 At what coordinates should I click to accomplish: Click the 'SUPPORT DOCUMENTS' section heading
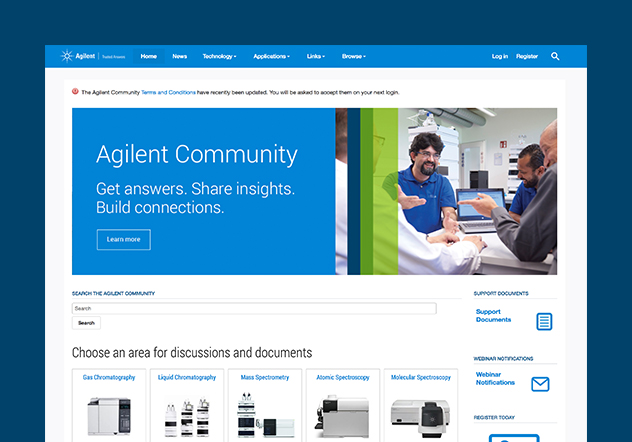pos(501,293)
